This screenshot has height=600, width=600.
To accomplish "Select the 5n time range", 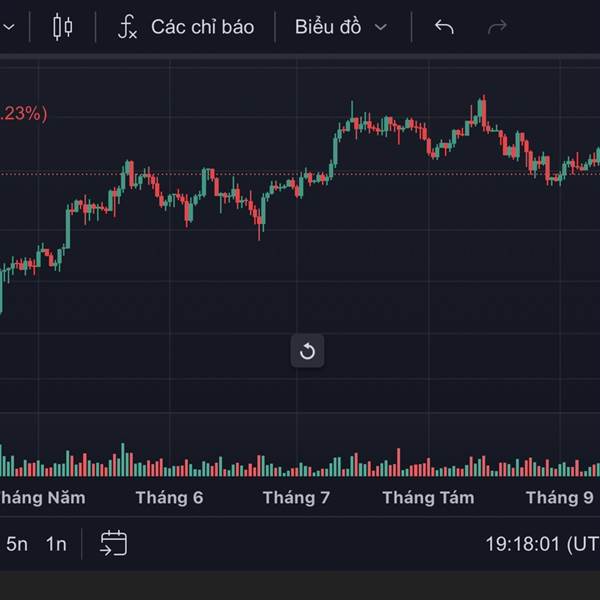I will click(17, 544).
